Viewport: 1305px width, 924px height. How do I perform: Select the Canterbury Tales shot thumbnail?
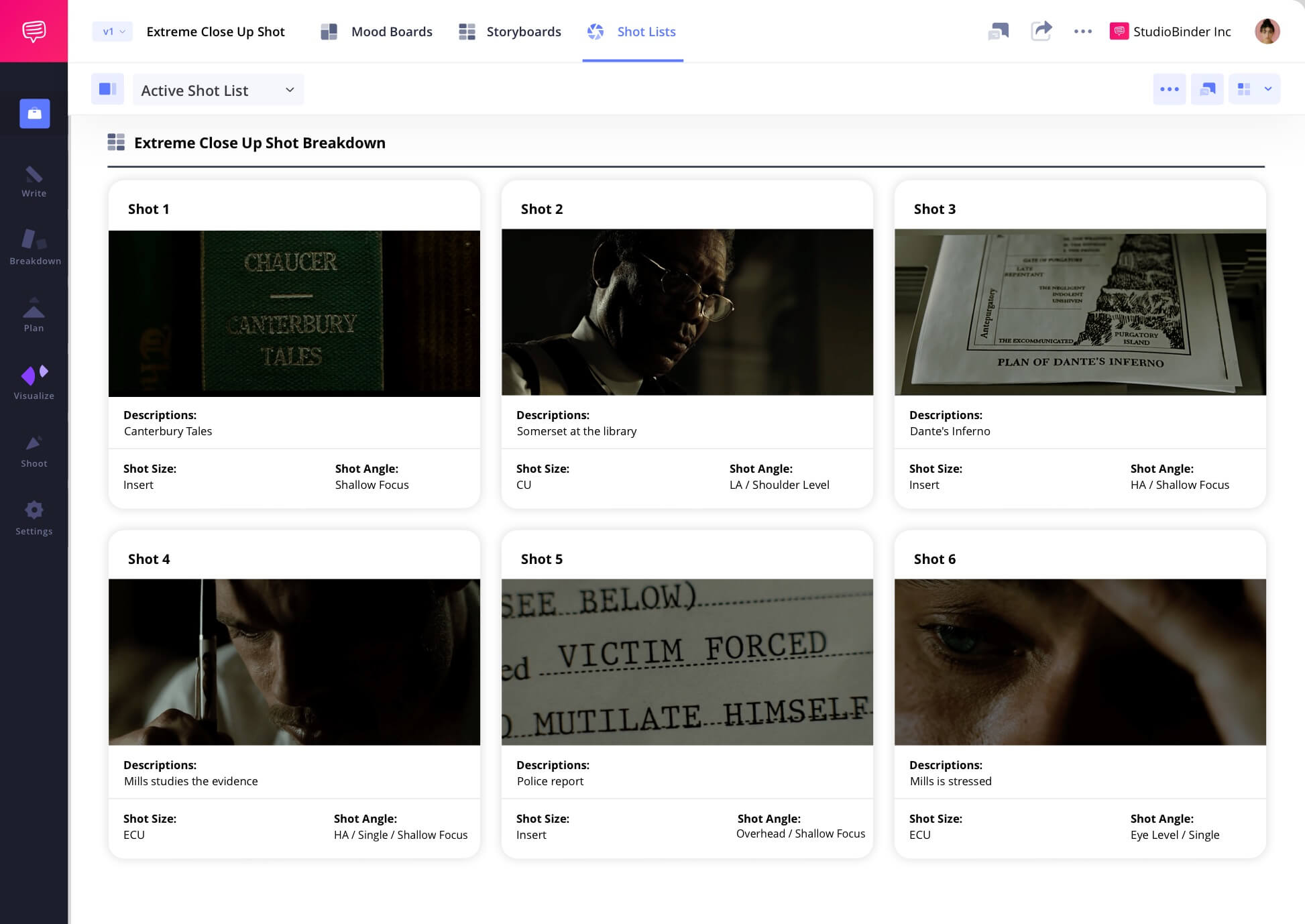294,313
